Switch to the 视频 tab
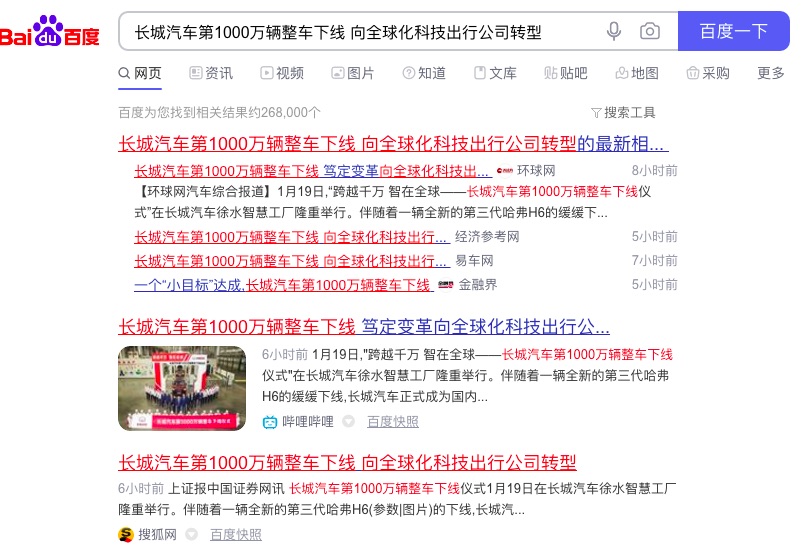 (282, 73)
